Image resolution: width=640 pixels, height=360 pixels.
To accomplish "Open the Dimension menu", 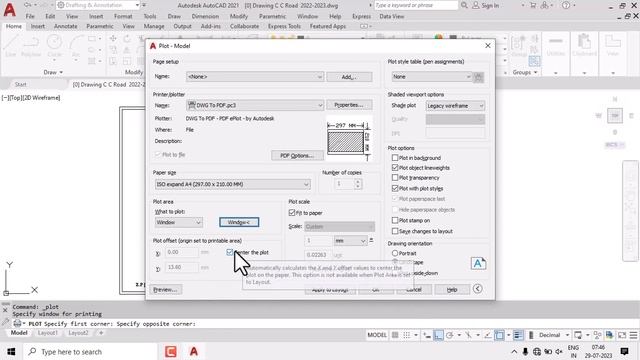I will [205, 16].
